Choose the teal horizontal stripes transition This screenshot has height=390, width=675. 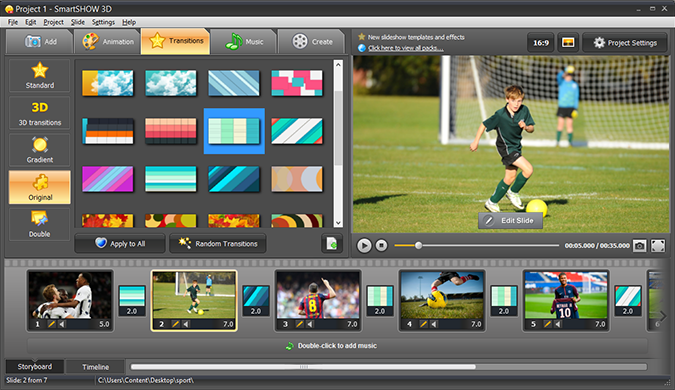pyautogui.click(x=171, y=179)
